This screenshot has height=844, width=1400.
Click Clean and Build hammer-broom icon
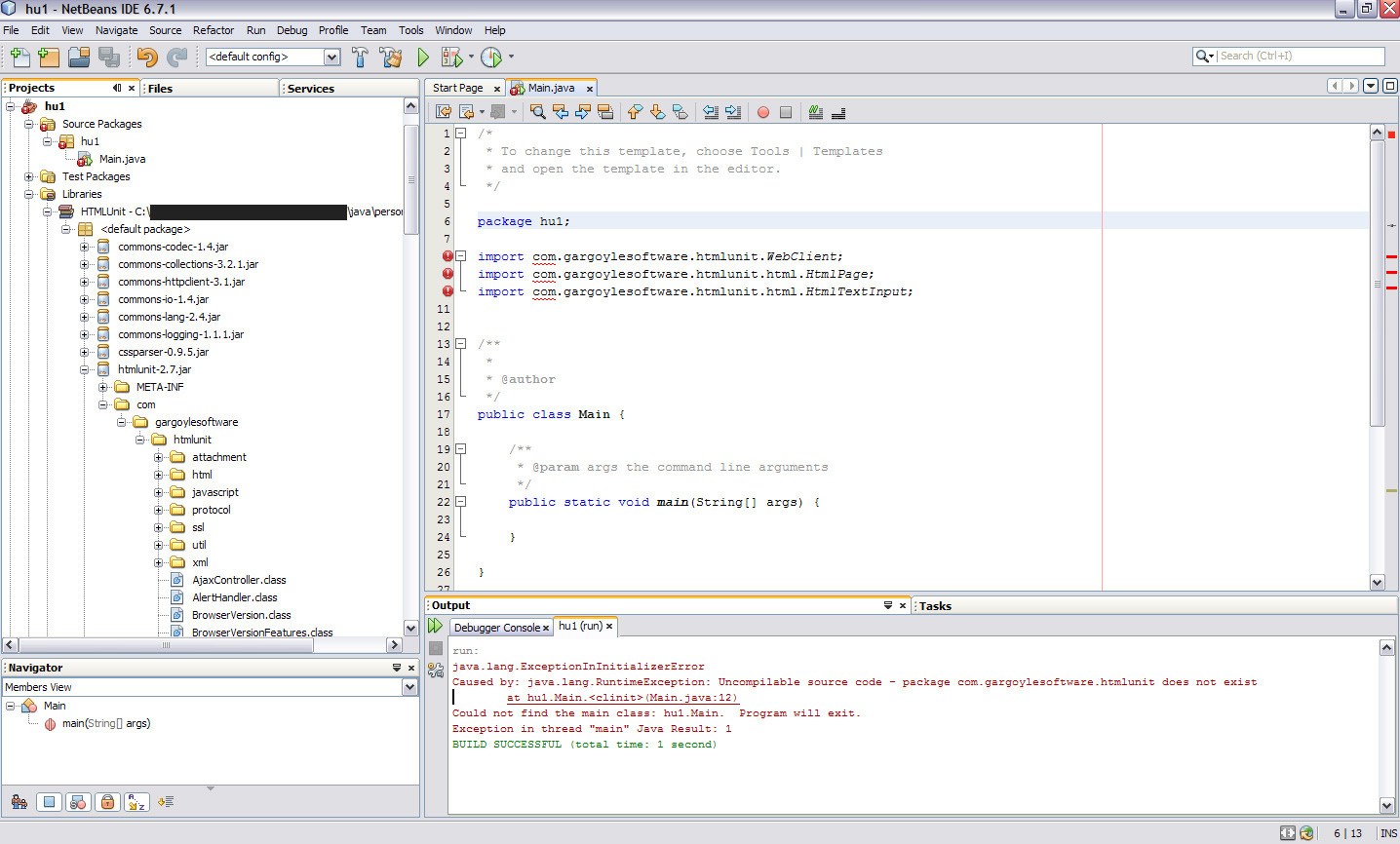pyautogui.click(x=391, y=57)
